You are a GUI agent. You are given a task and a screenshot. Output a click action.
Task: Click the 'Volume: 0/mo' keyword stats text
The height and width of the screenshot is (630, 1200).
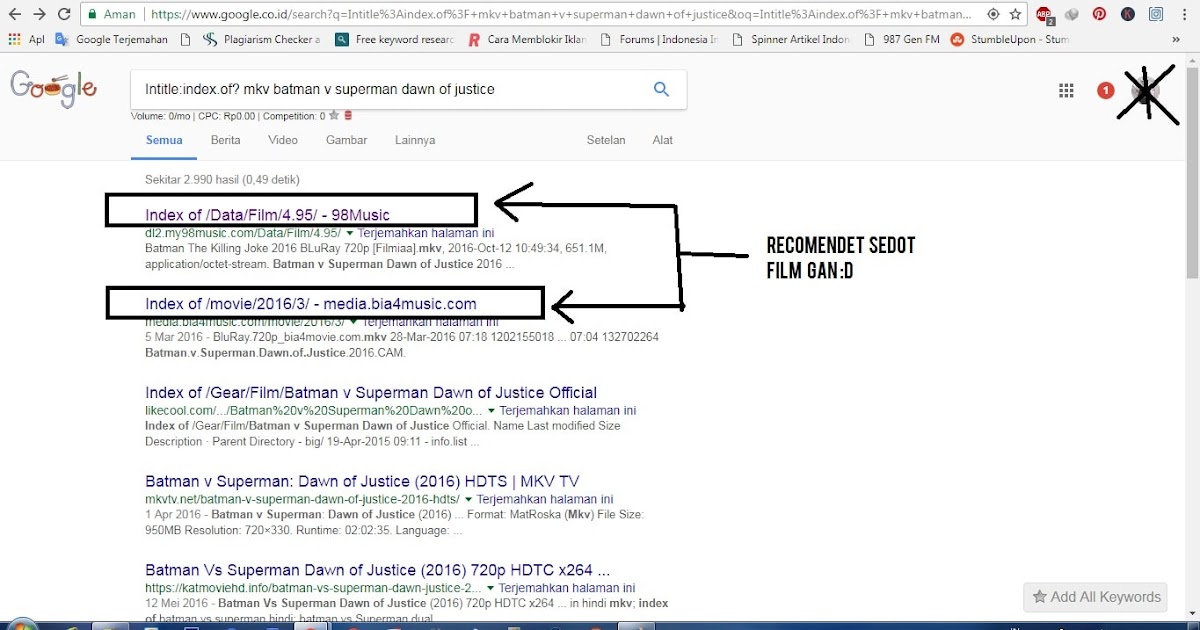(161, 116)
